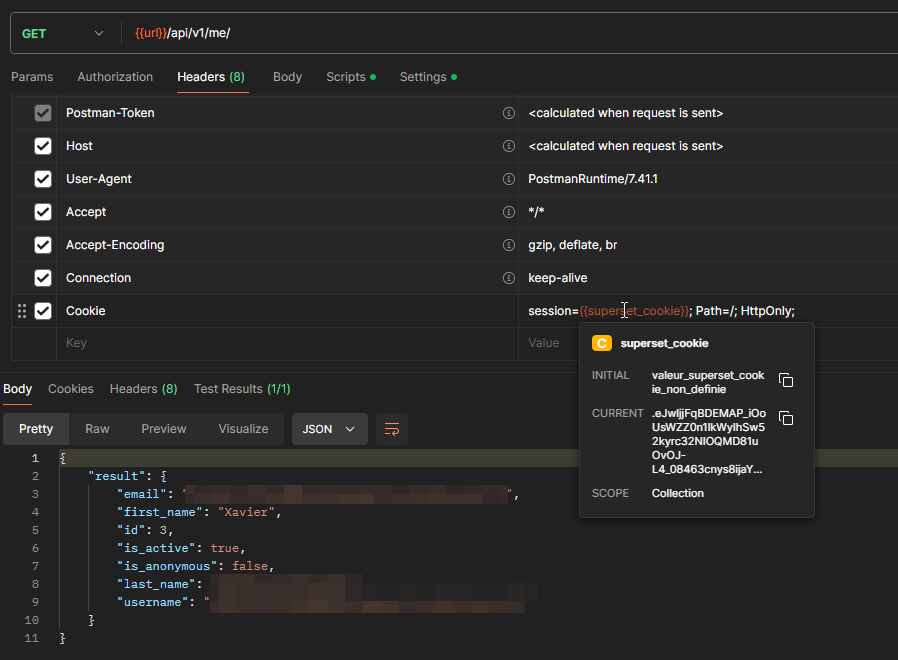Open the Visualize response view
The width and height of the screenshot is (898, 660).
click(x=243, y=429)
